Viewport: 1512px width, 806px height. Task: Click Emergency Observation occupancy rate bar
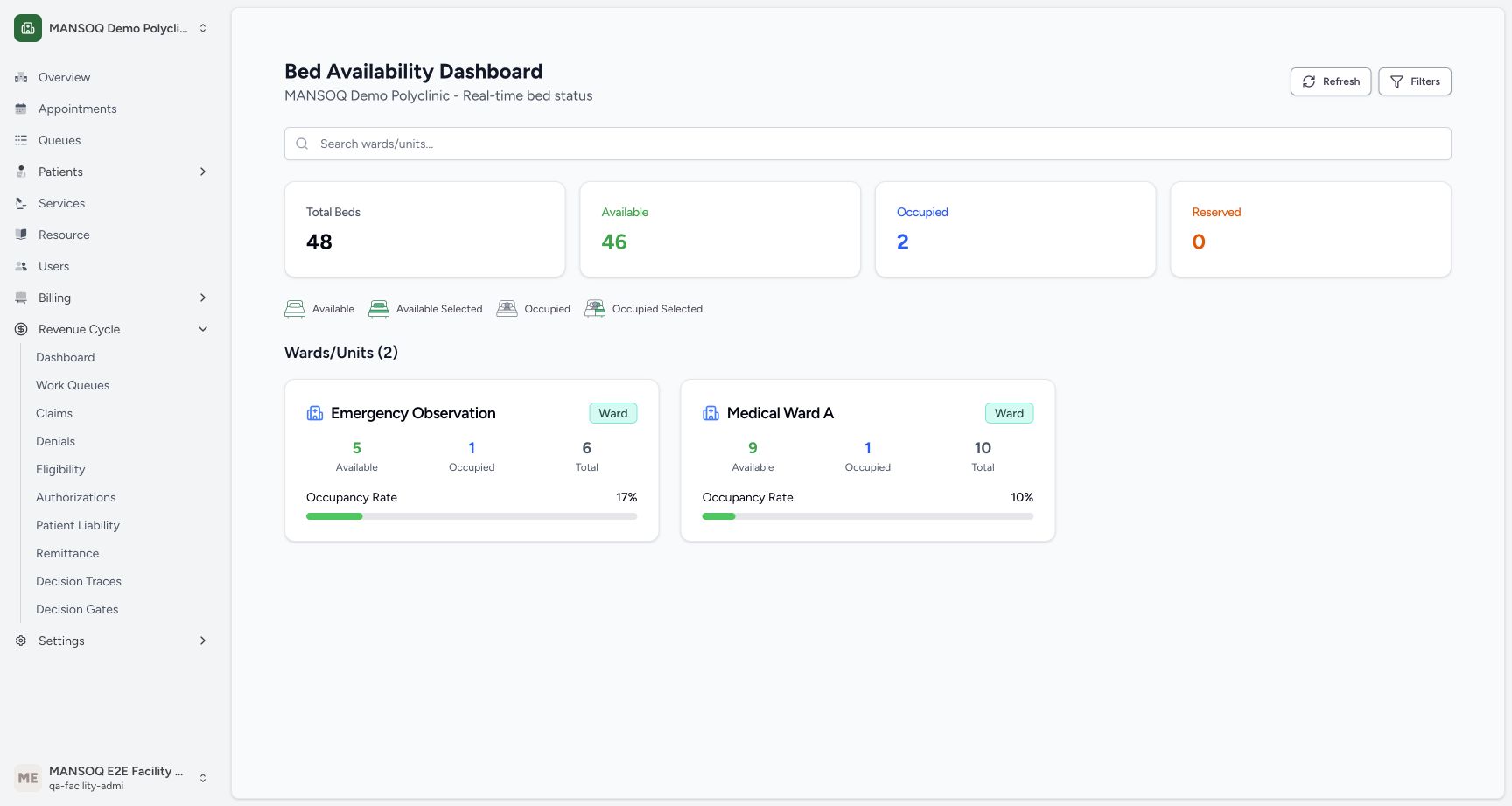click(472, 516)
